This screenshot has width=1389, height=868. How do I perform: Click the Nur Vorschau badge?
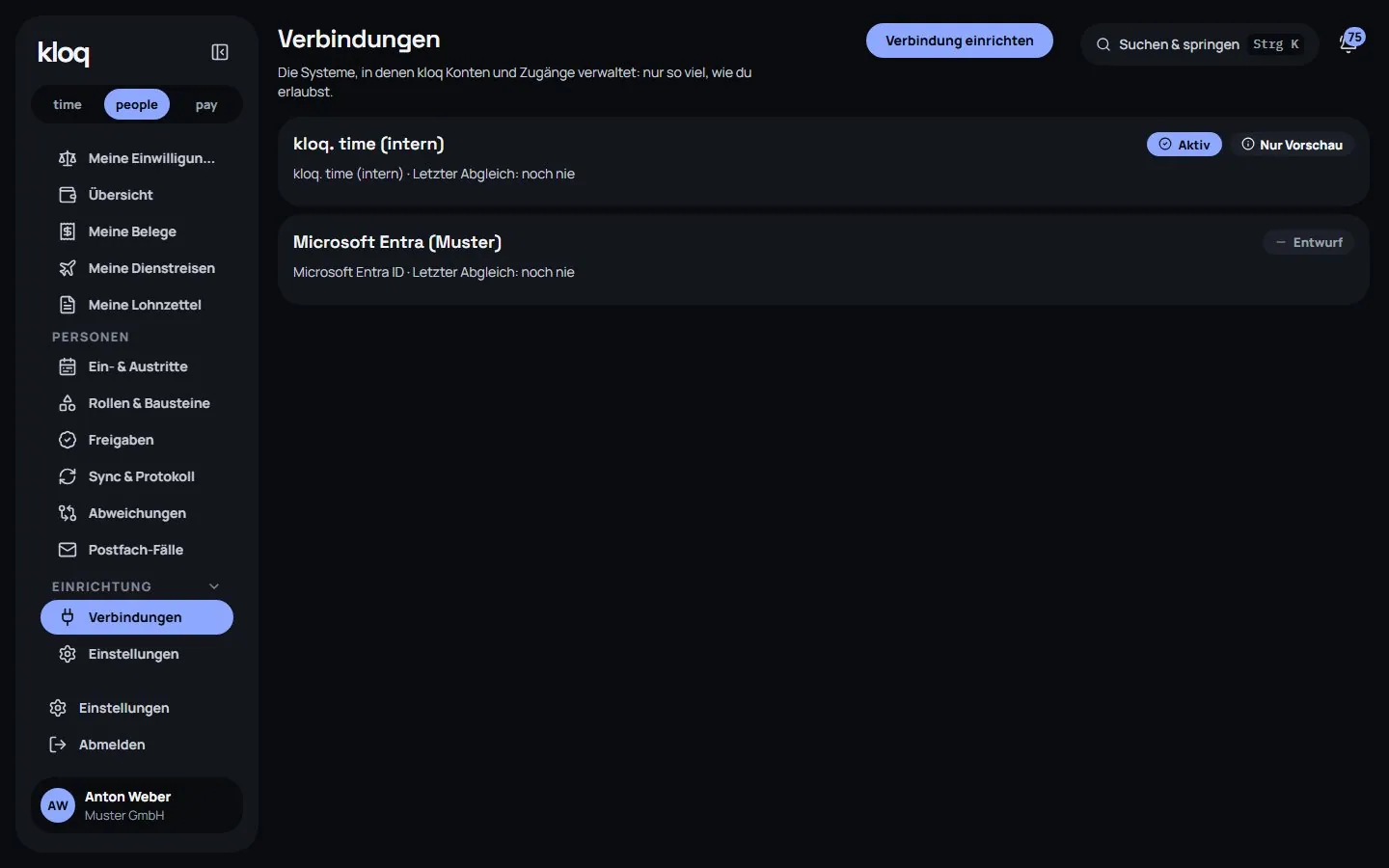pyautogui.click(x=1292, y=145)
